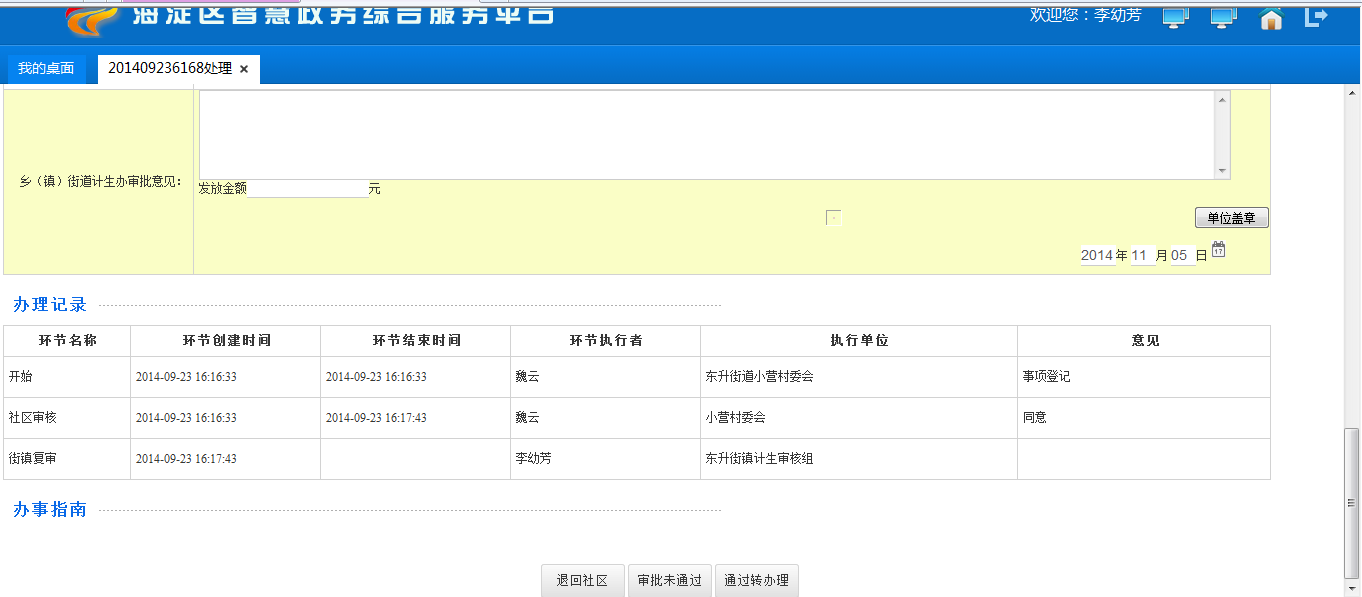Log out using the exit arrow icon
This screenshot has width=1362, height=597.
click(1316, 17)
